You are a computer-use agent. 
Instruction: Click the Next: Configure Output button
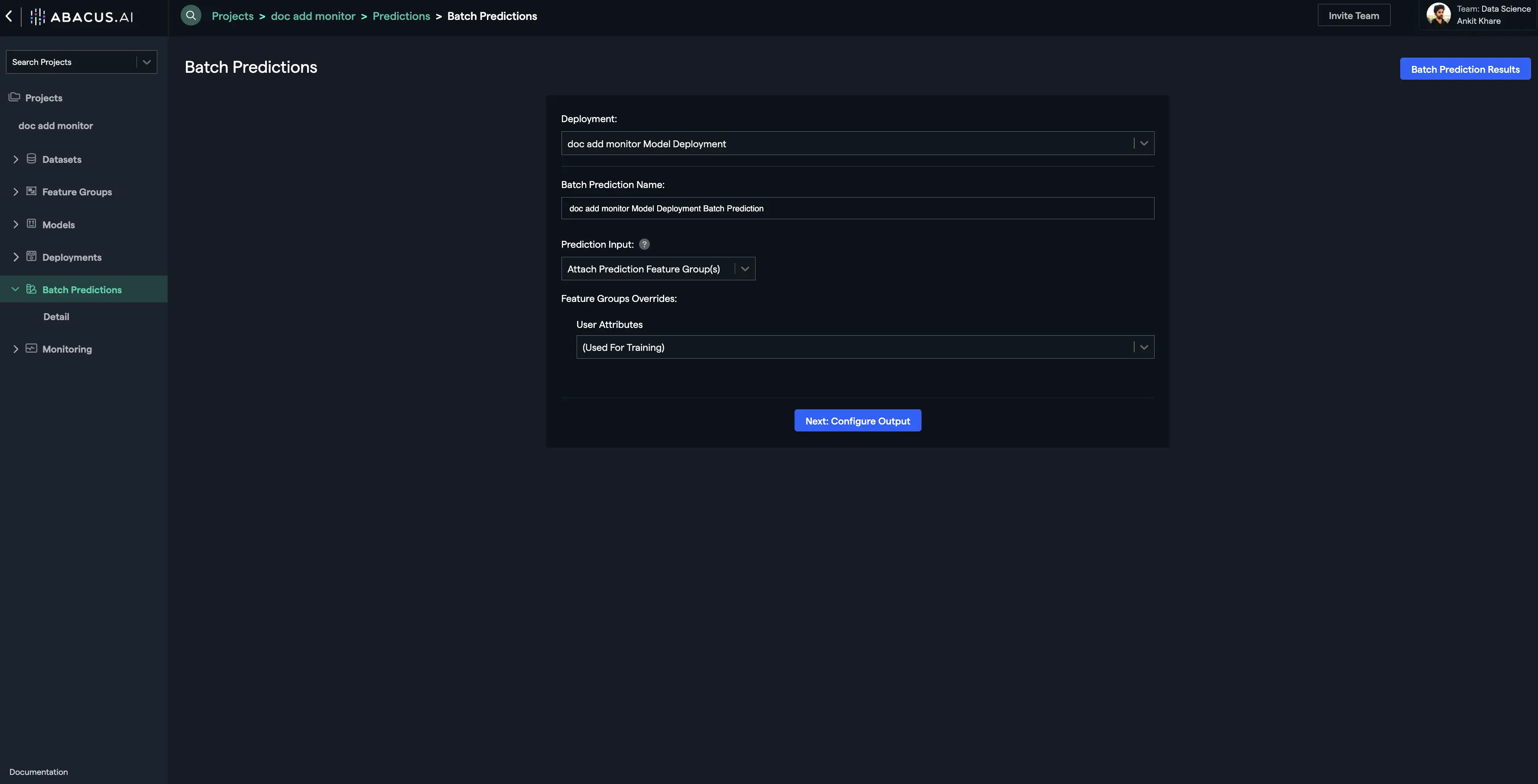pyautogui.click(x=857, y=420)
